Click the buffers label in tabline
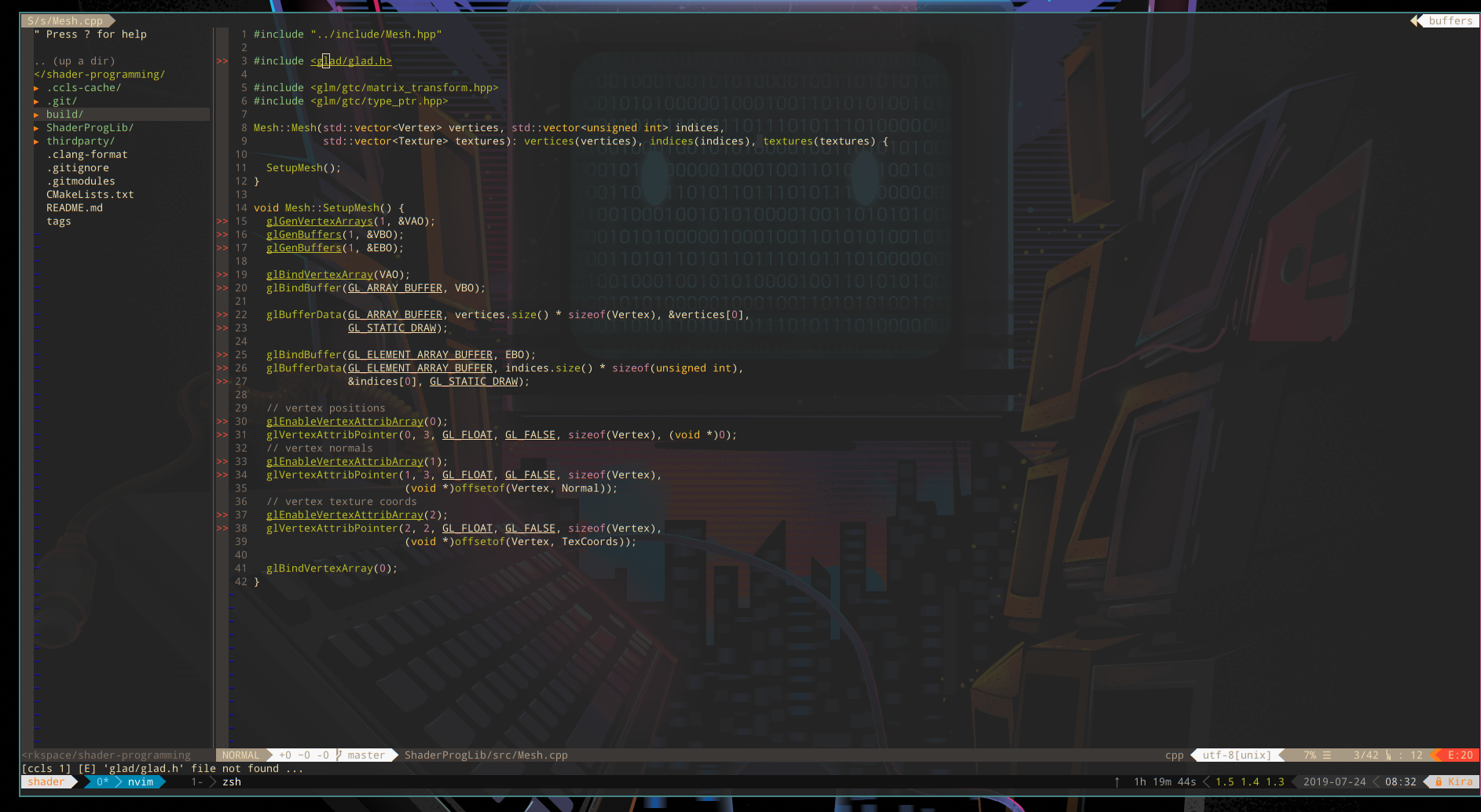 [1450, 21]
